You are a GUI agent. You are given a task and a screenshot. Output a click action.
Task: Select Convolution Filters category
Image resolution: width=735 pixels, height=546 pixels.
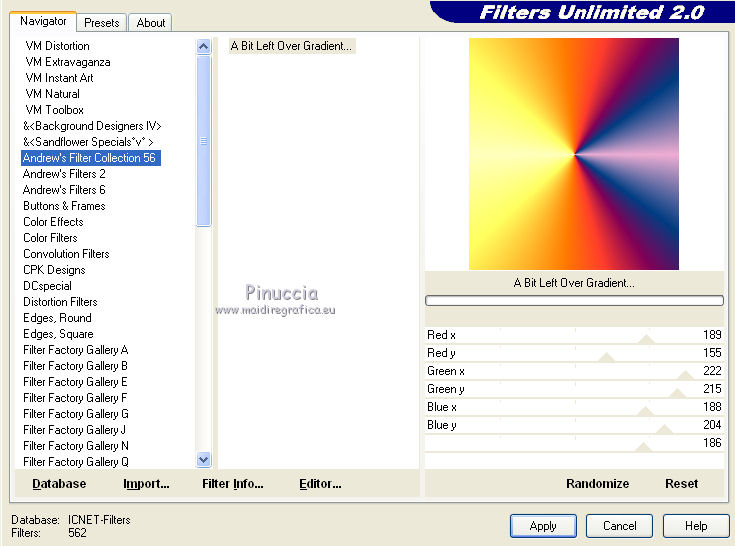pos(66,254)
